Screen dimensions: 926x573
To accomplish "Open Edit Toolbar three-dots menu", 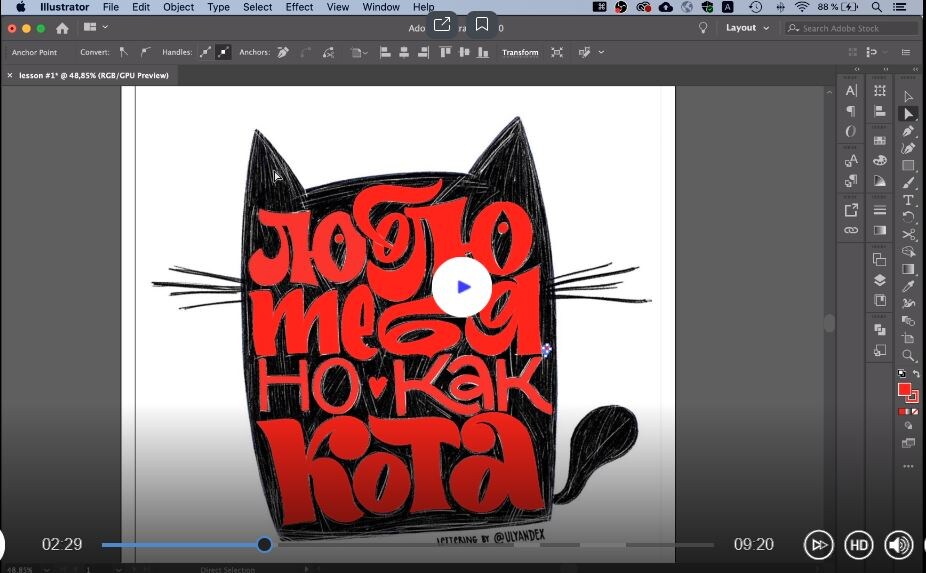I will pyautogui.click(x=908, y=466).
